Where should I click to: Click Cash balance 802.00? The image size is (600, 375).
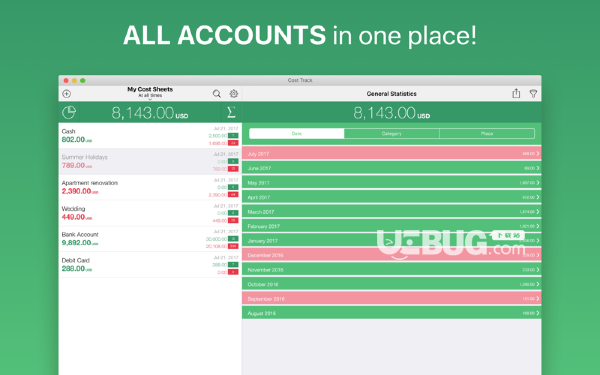(x=77, y=140)
